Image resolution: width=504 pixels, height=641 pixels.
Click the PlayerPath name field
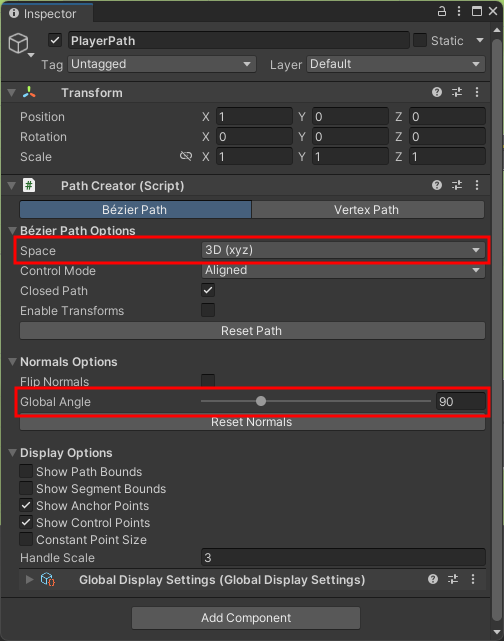click(239, 40)
